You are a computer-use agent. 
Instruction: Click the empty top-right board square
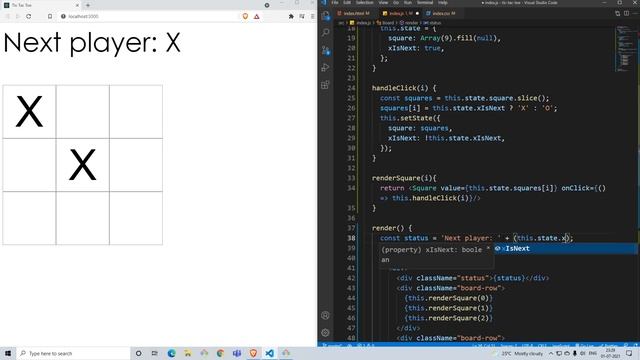pyautogui.click(x=136, y=111)
